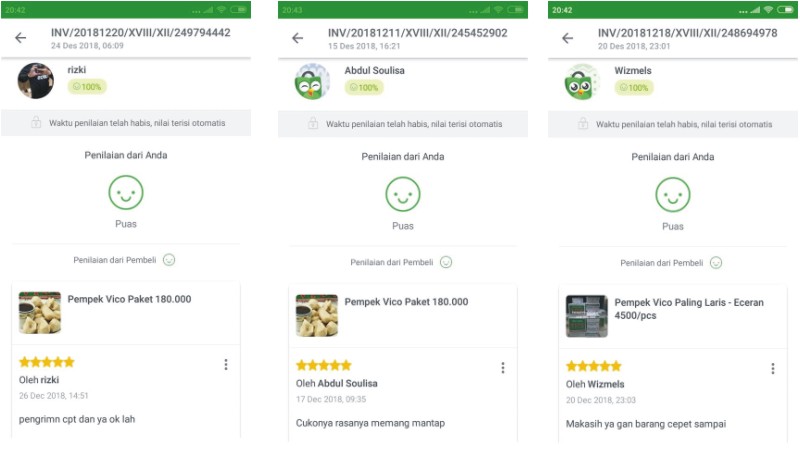Expand Penilaian dari Pembeli for rizki
The image size is (800, 450).
(170, 260)
